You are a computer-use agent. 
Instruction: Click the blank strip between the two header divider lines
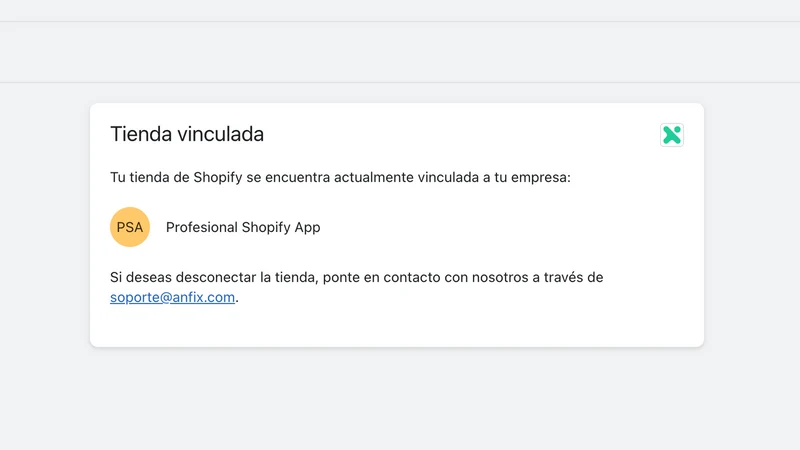(400, 52)
